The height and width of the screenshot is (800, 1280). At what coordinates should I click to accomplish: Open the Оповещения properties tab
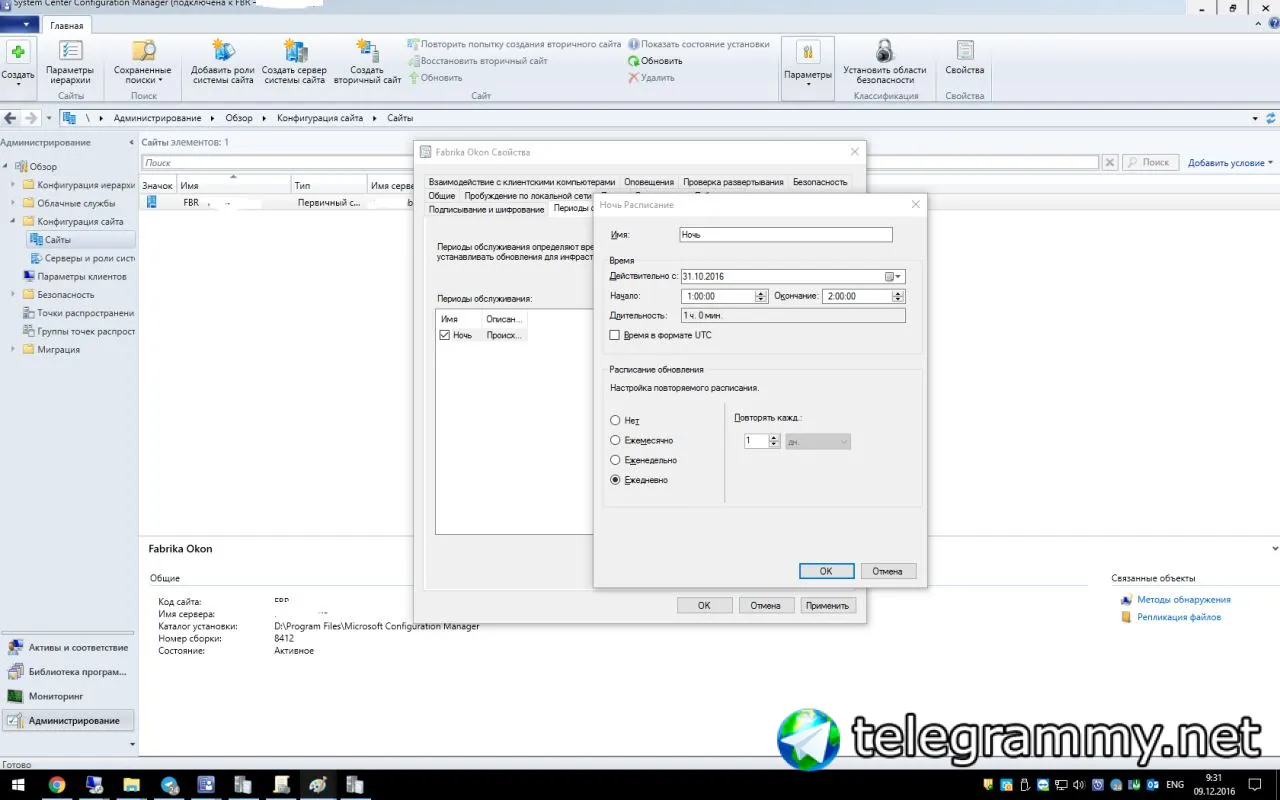[x=649, y=182]
